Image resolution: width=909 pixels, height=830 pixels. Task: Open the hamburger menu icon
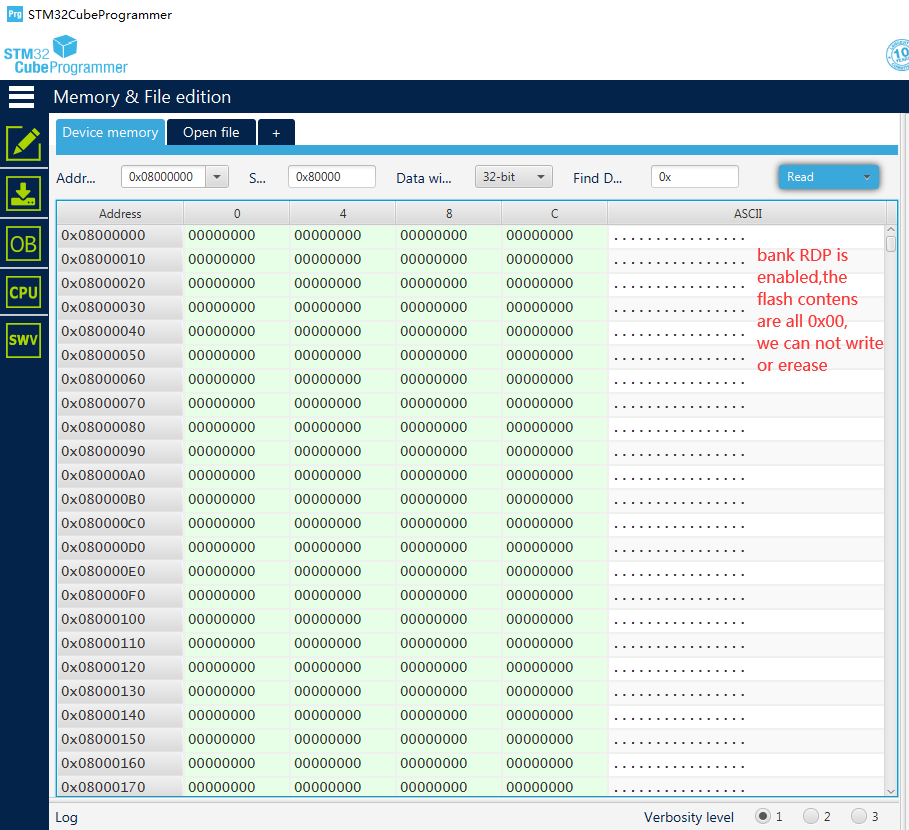click(x=21, y=97)
